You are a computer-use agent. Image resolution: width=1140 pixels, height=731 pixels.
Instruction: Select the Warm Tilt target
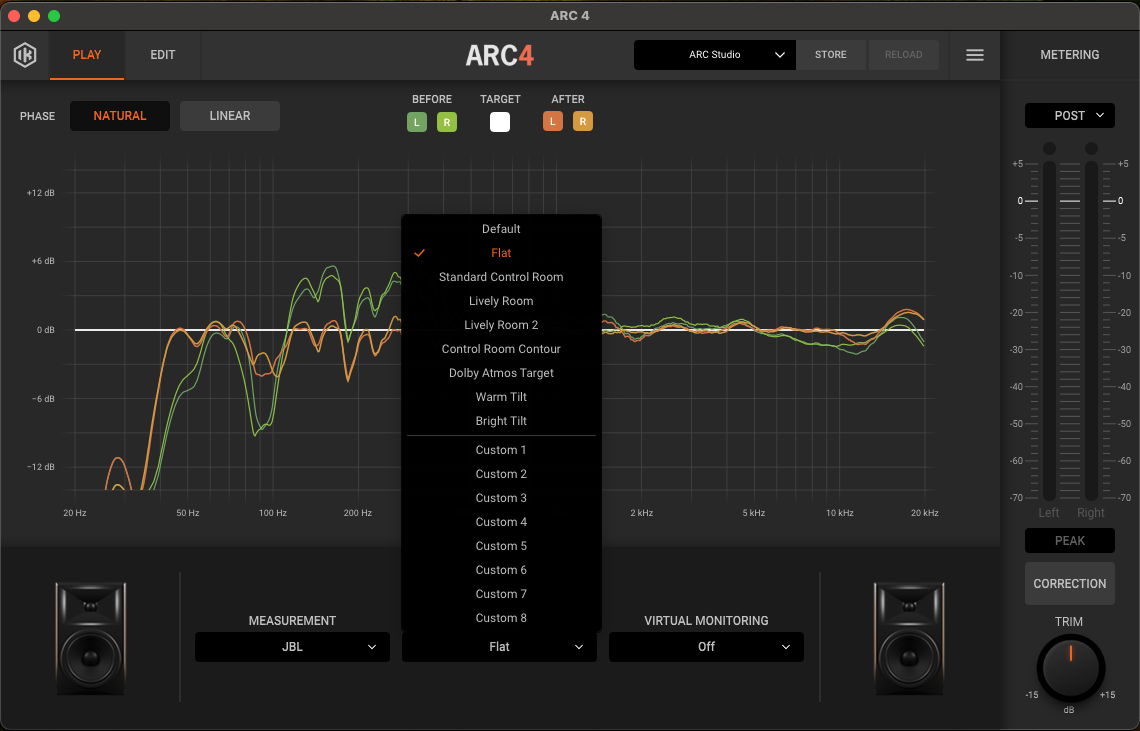click(501, 397)
